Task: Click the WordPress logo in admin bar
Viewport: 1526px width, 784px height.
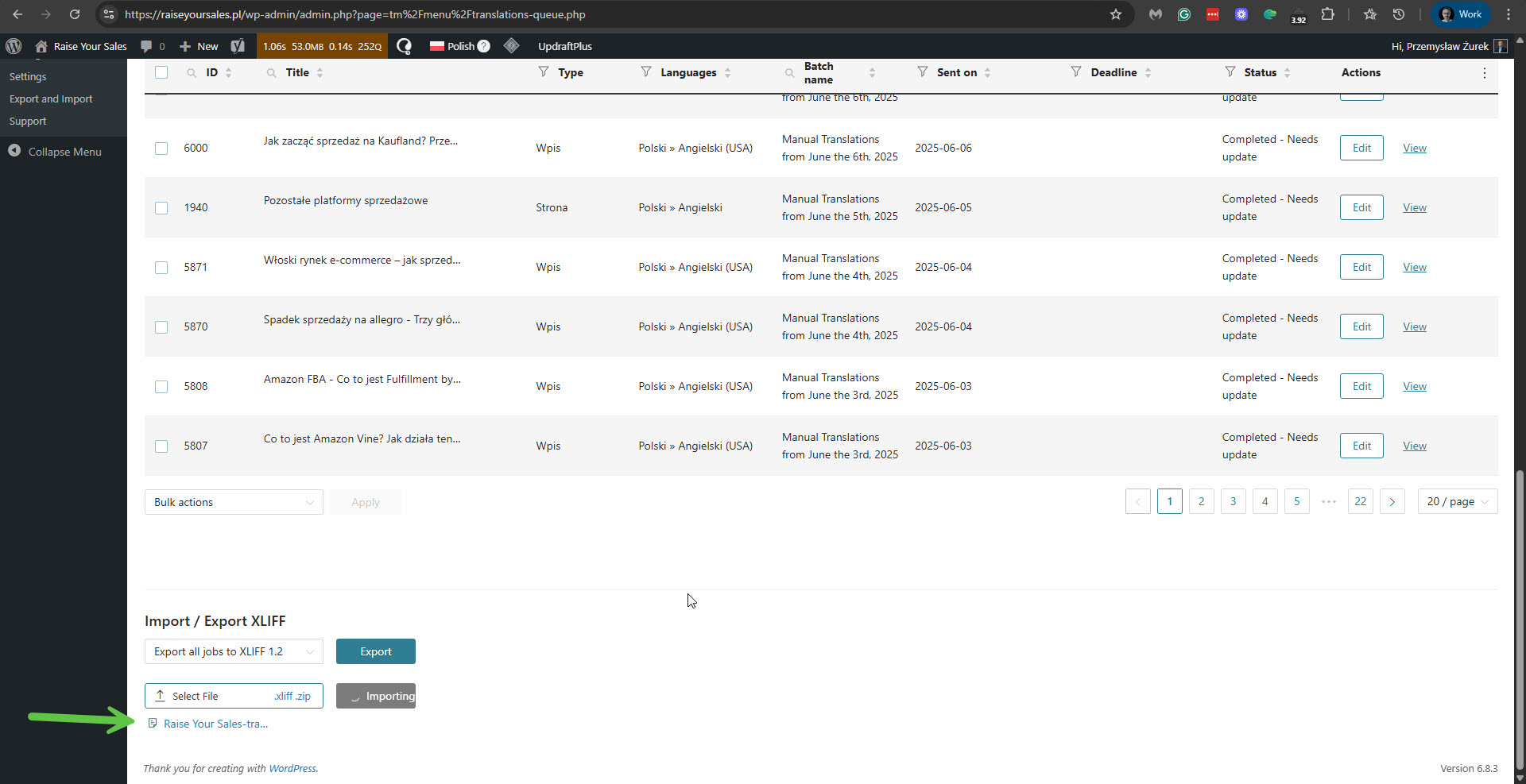Action: [14, 46]
